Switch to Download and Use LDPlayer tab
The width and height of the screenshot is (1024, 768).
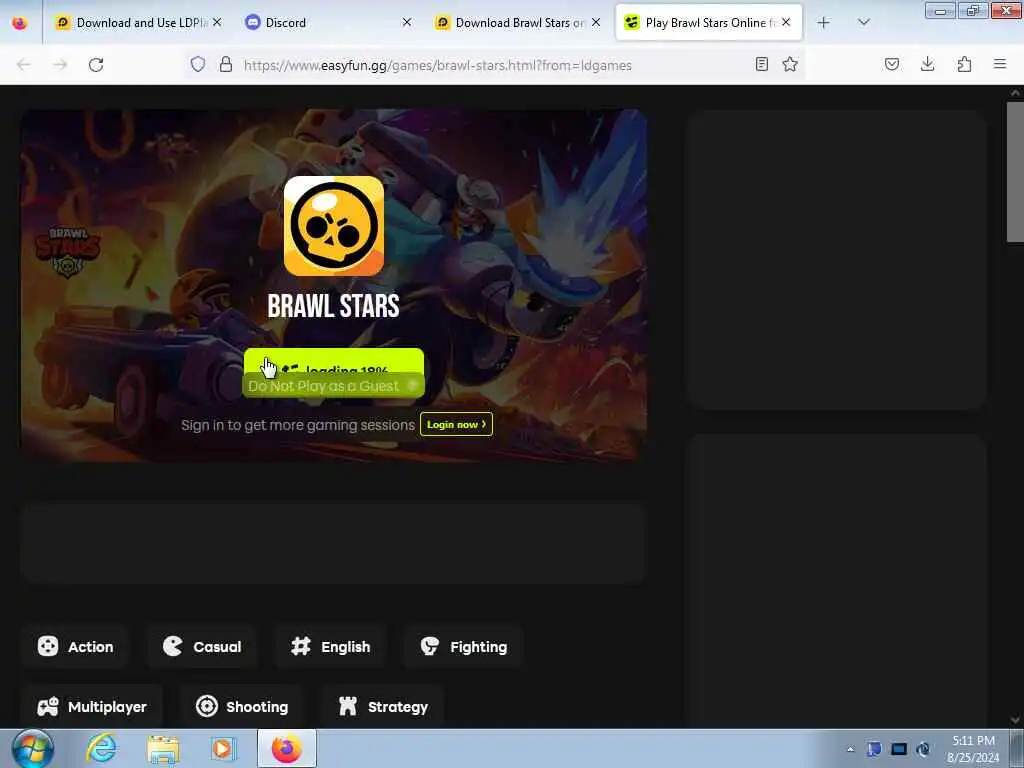click(x=138, y=22)
